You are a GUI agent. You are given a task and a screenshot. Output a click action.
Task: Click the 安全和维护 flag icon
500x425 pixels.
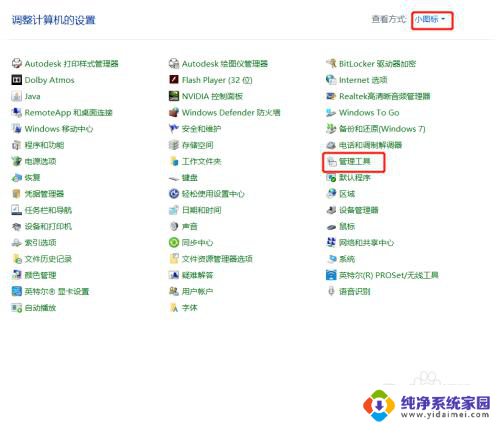pos(174,129)
